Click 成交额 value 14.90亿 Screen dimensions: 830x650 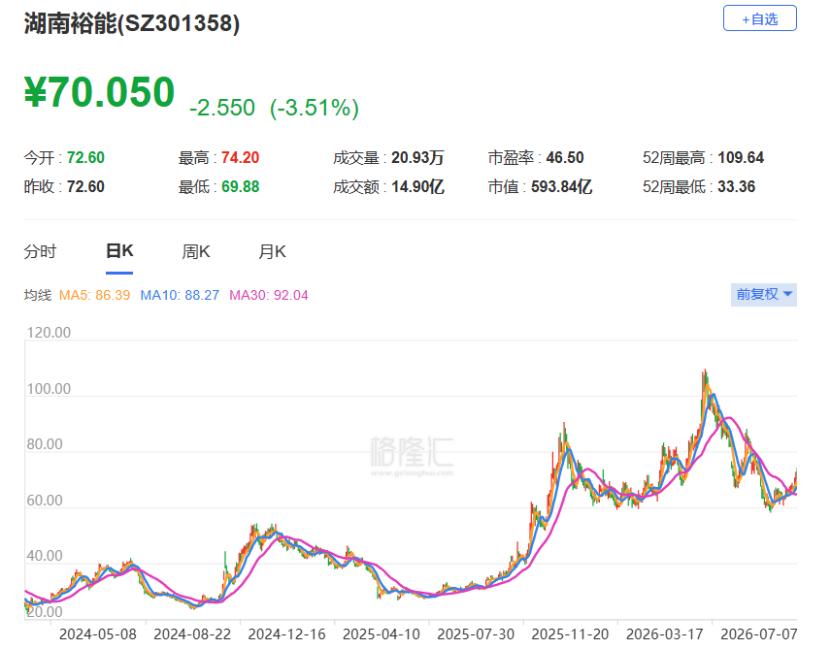click(x=418, y=187)
